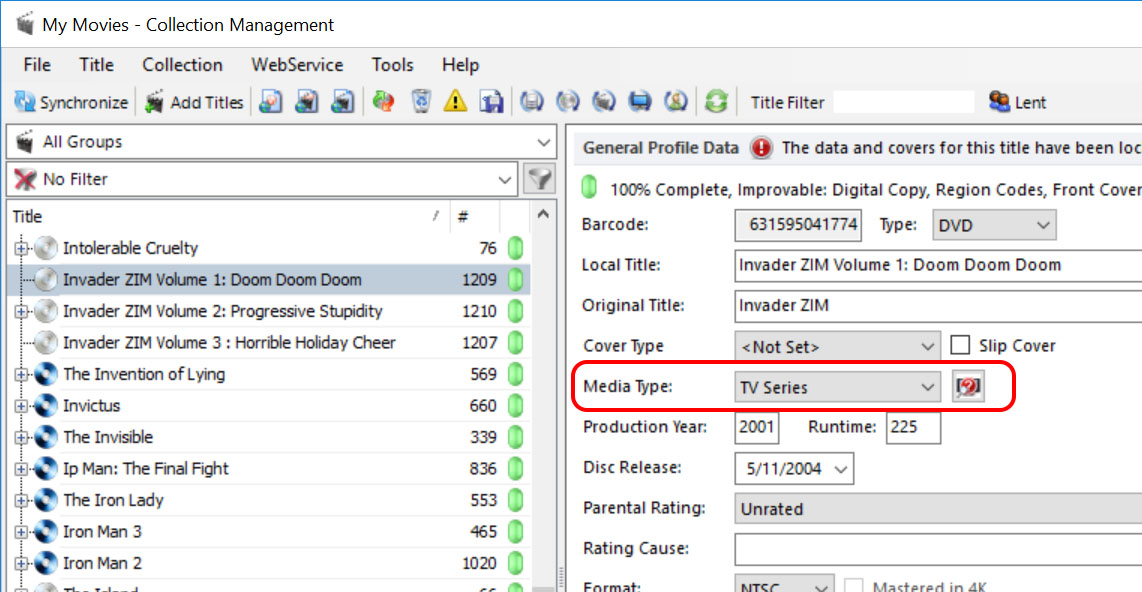The image size is (1142, 592).
Task: Click the toolbar icon right after Add Titles
Action: click(x=270, y=102)
